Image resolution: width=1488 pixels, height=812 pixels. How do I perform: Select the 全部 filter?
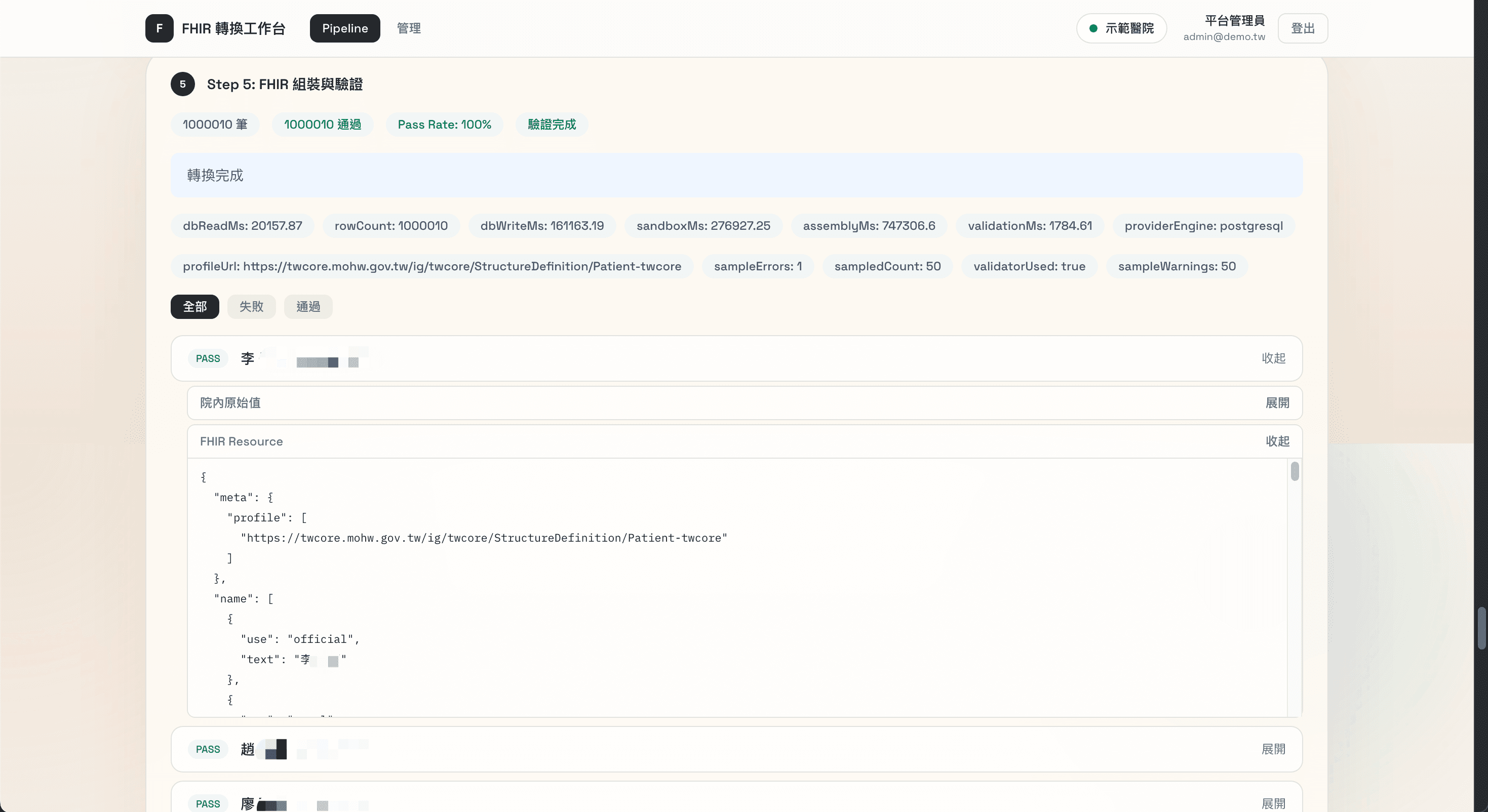coord(194,307)
